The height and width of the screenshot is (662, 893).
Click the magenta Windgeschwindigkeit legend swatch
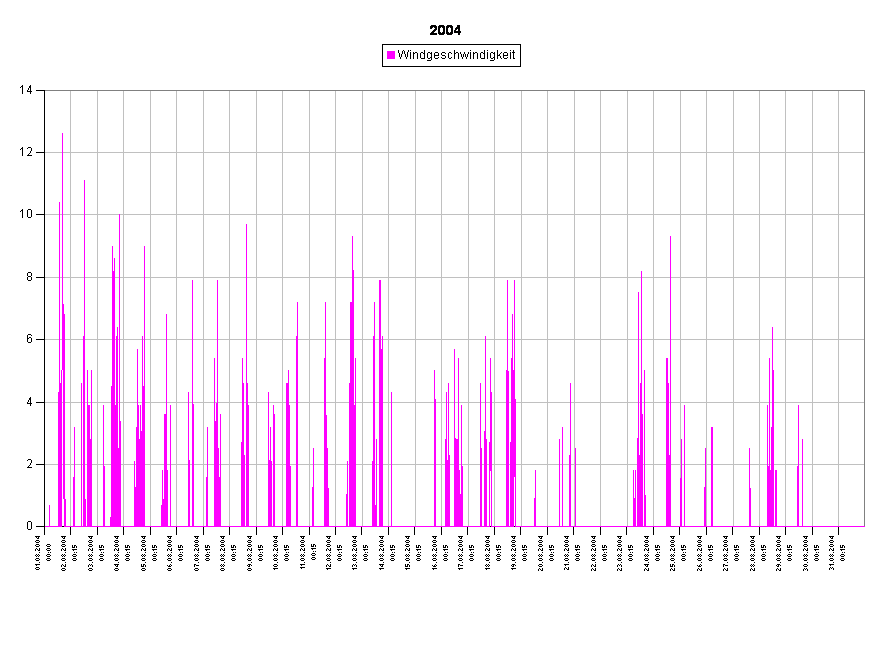[391, 56]
